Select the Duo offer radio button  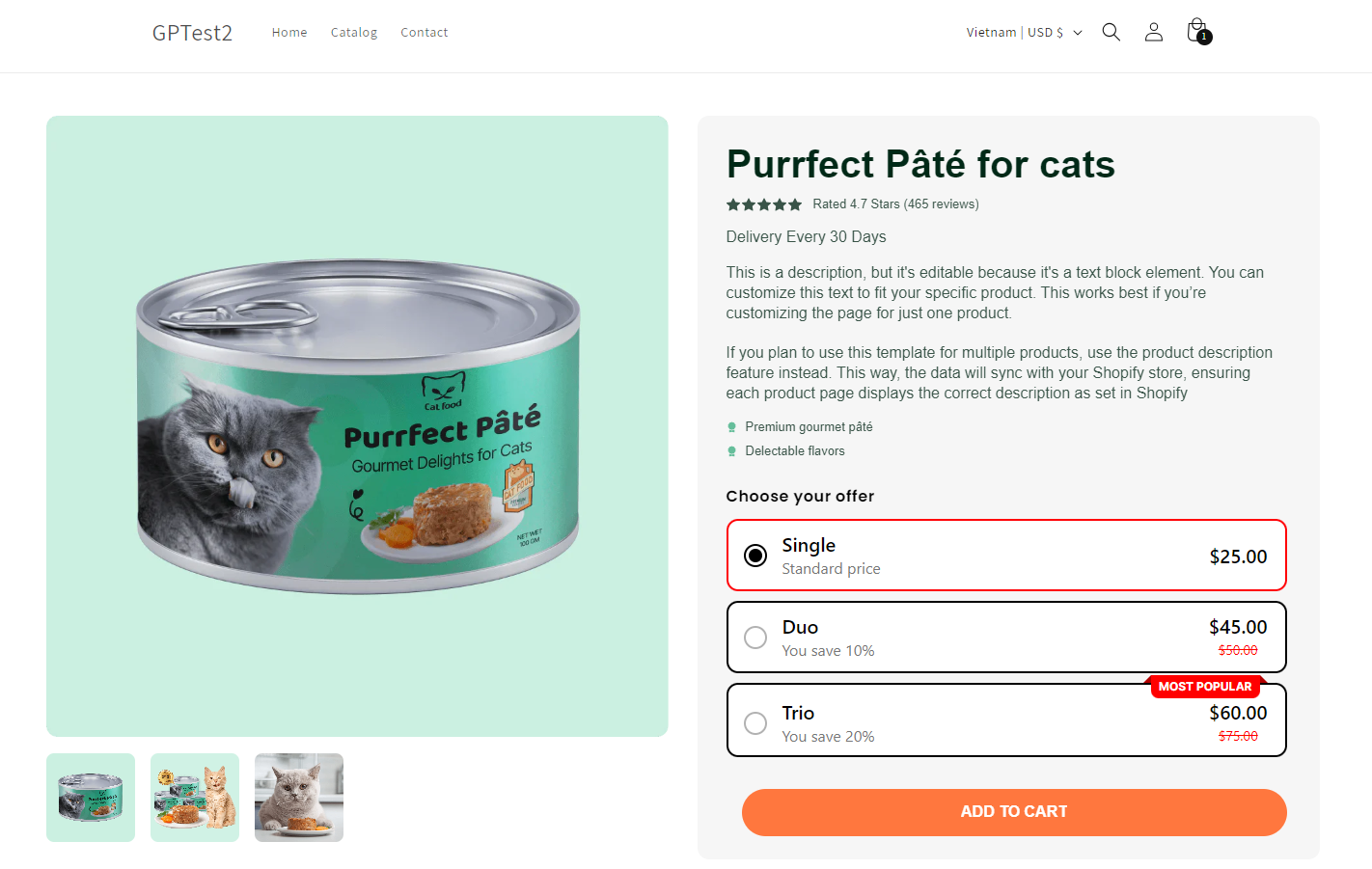point(755,638)
